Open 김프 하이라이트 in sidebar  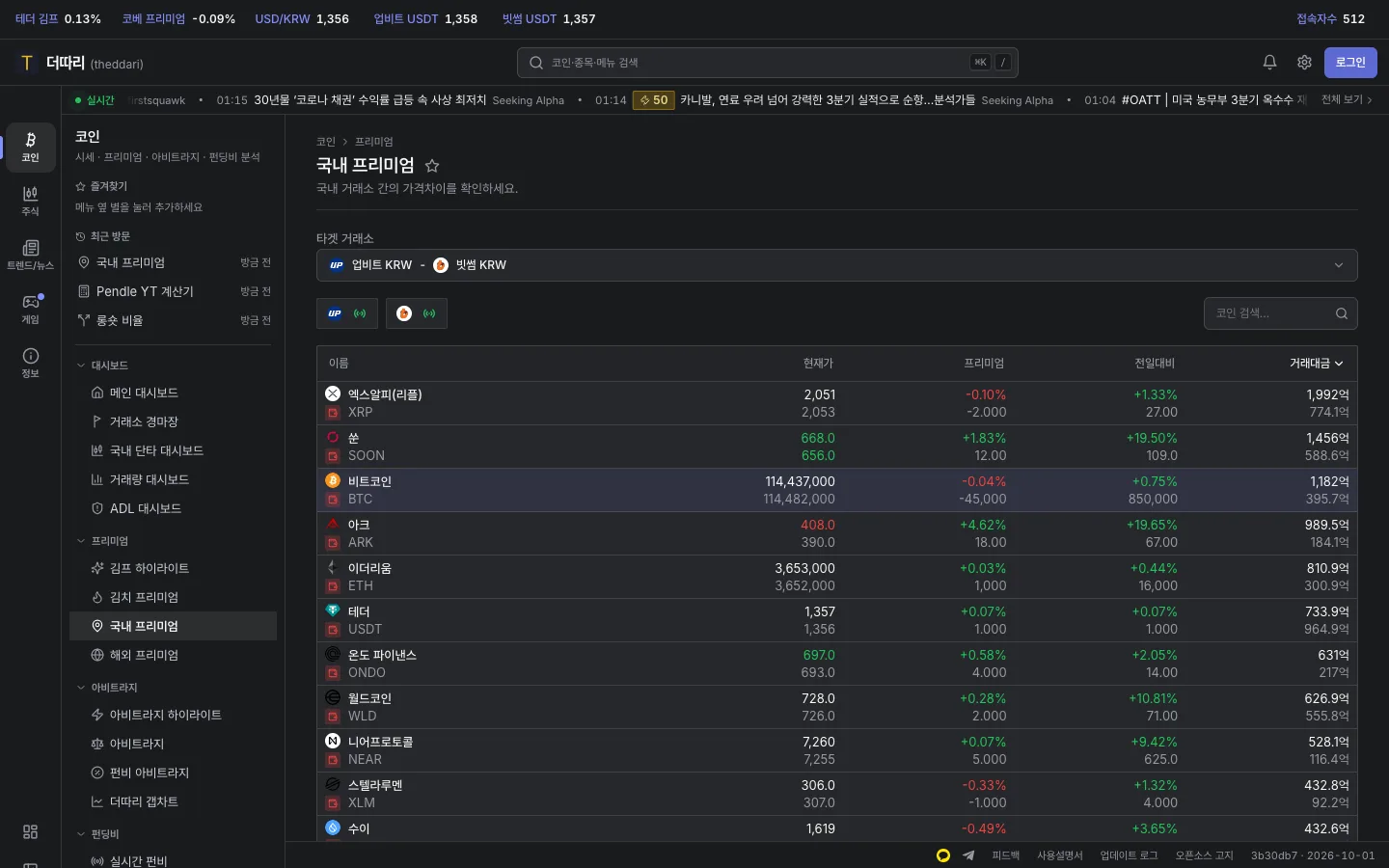click(x=174, y=568)
